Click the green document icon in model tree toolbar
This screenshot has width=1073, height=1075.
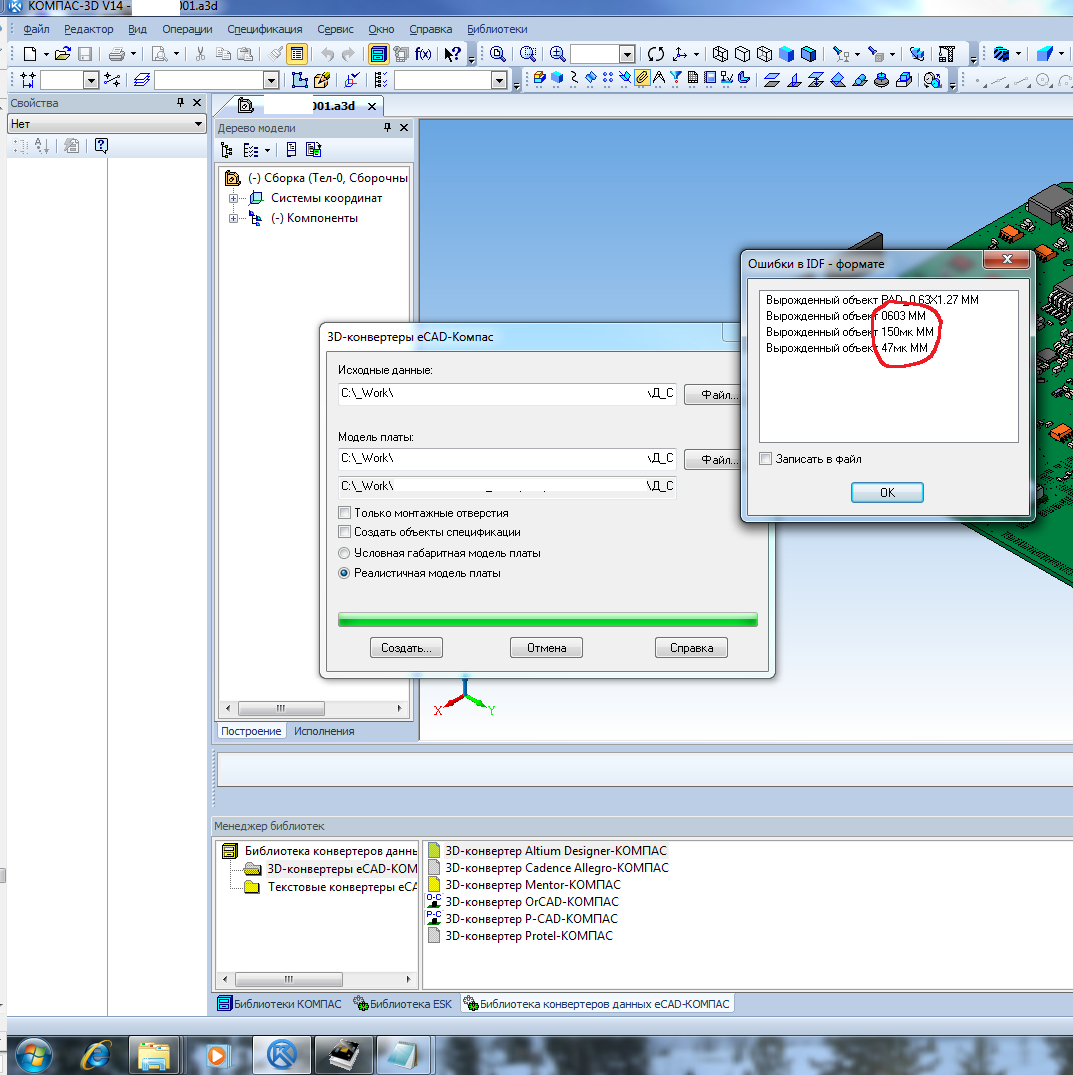pyautogui.click(x=314, y=149)
